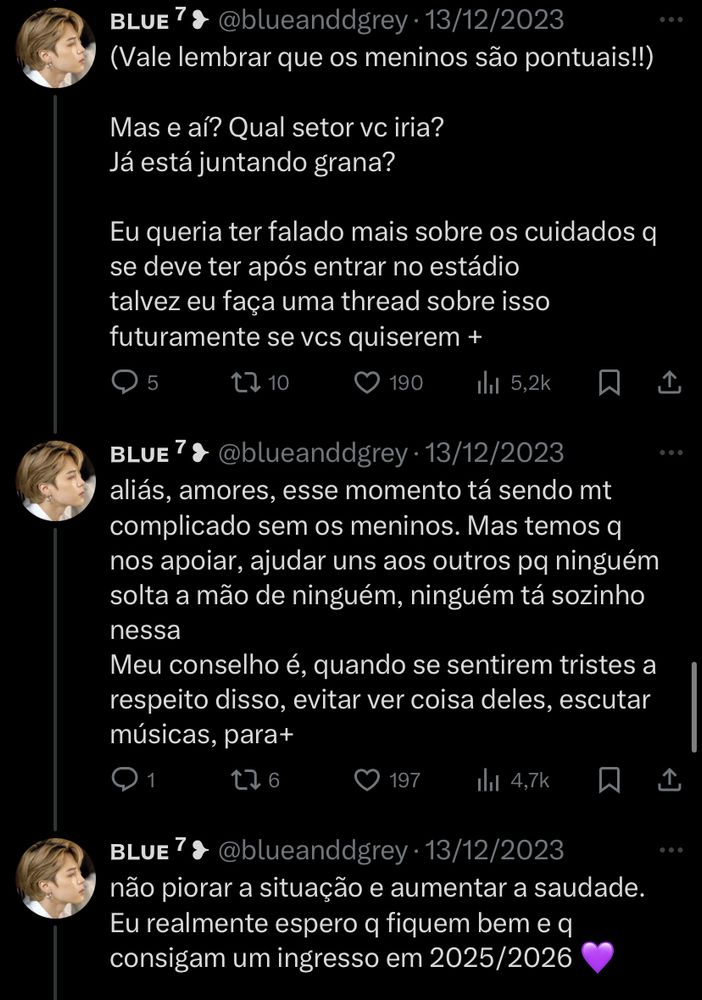Open more options on second tweet
Viewport: 702px width, 1000px height.
click(671, 453)
